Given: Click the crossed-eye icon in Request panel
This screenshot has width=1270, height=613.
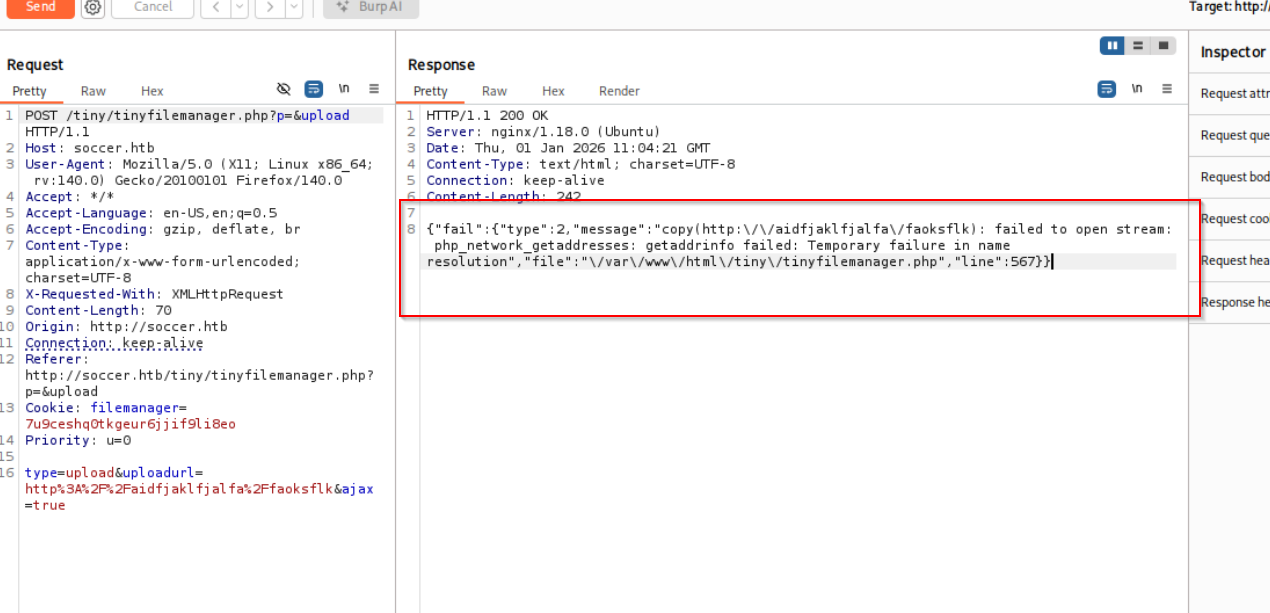Looking at the screenshot, I should [284, 89].
